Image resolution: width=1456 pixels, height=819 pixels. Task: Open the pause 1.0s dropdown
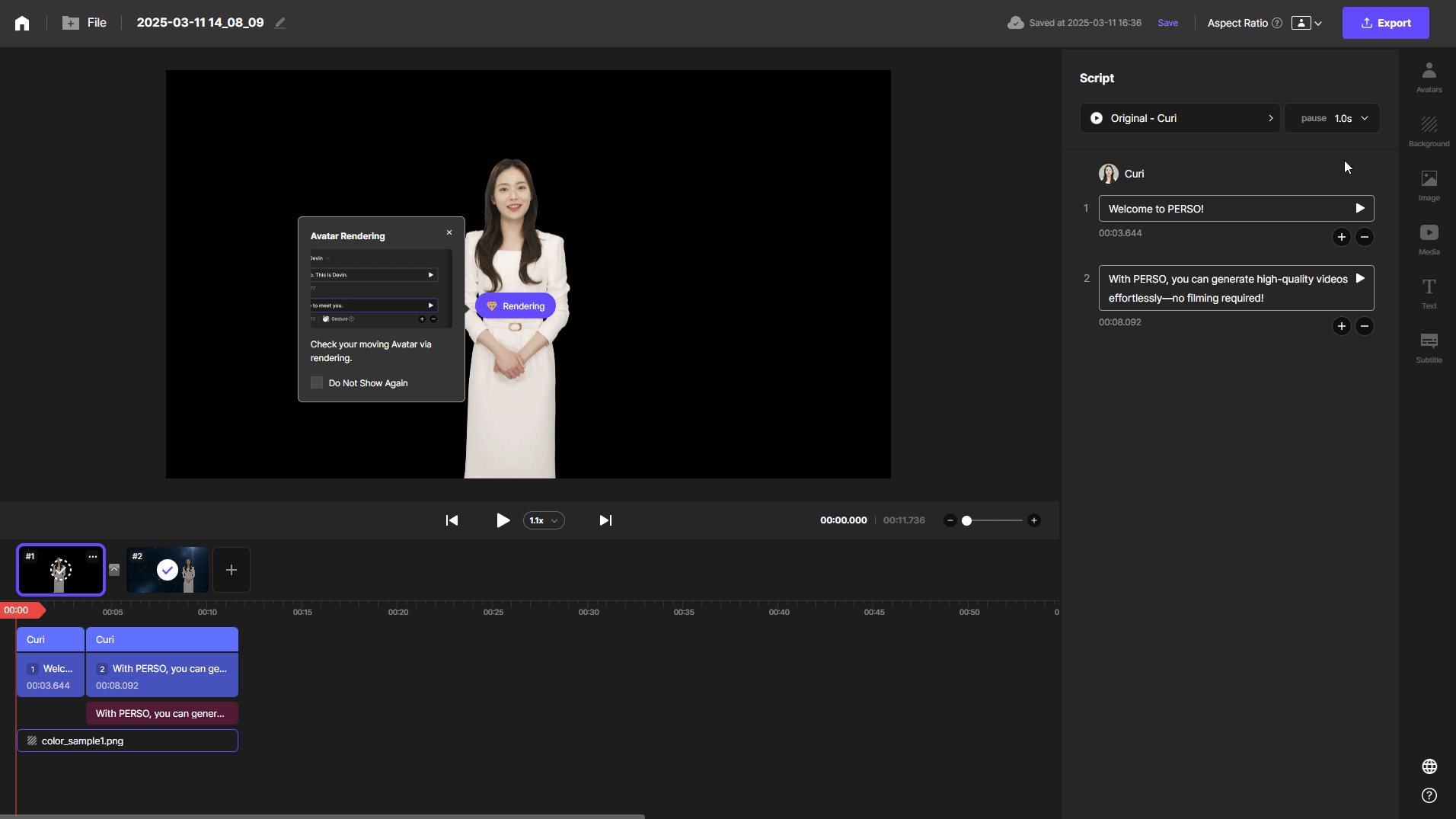(1332, 118)
